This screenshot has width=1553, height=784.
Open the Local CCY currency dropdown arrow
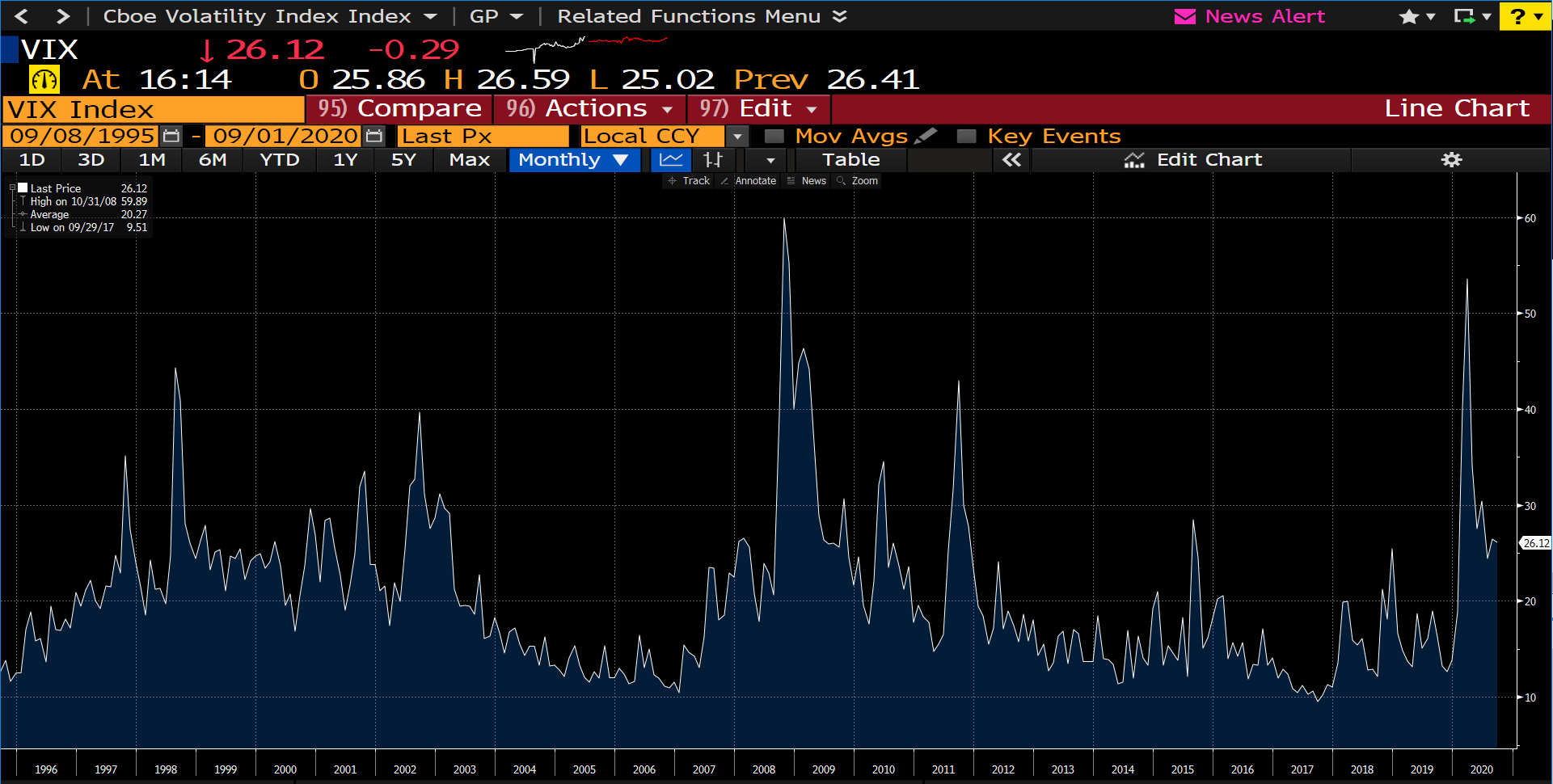coord(736,137)
